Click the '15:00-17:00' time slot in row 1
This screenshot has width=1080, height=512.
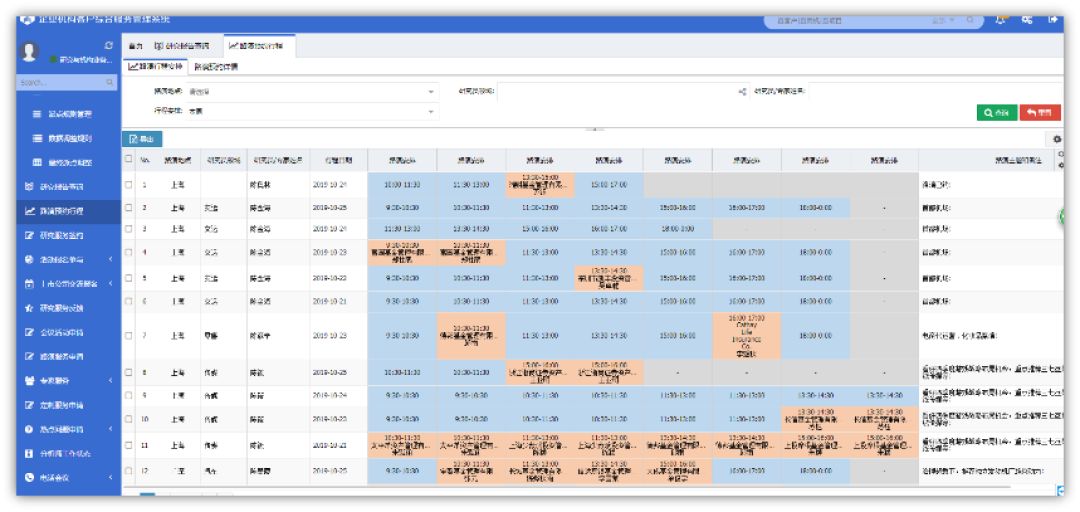coord(609,185)
